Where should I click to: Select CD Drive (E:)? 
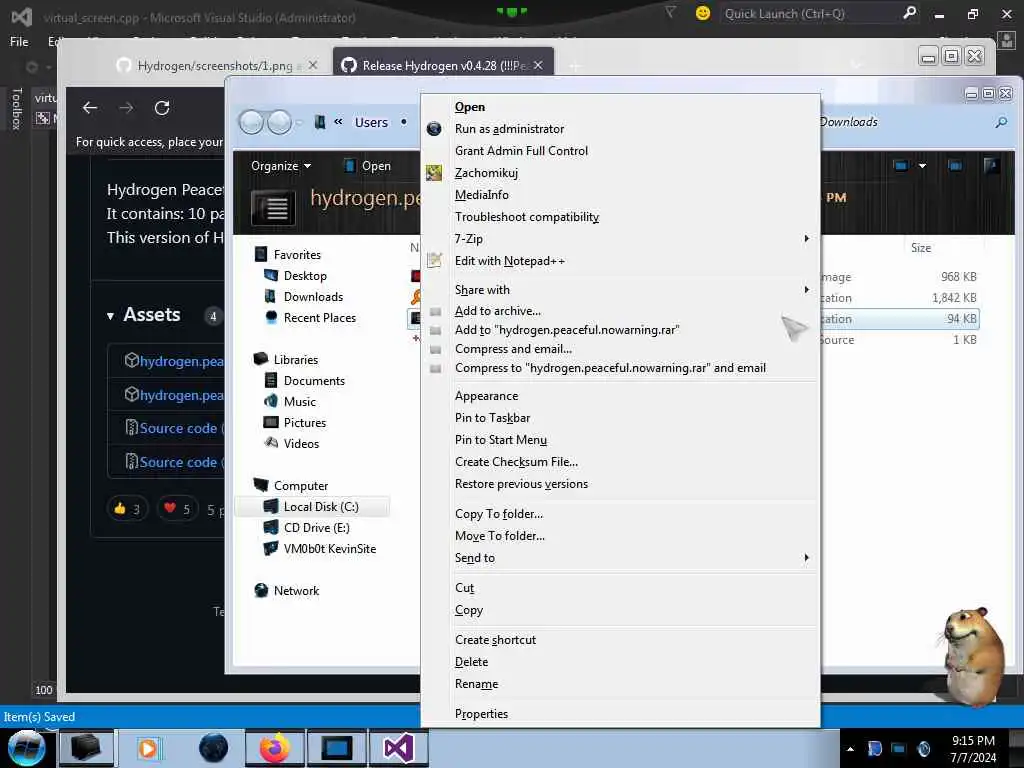[x=316, y=528]
